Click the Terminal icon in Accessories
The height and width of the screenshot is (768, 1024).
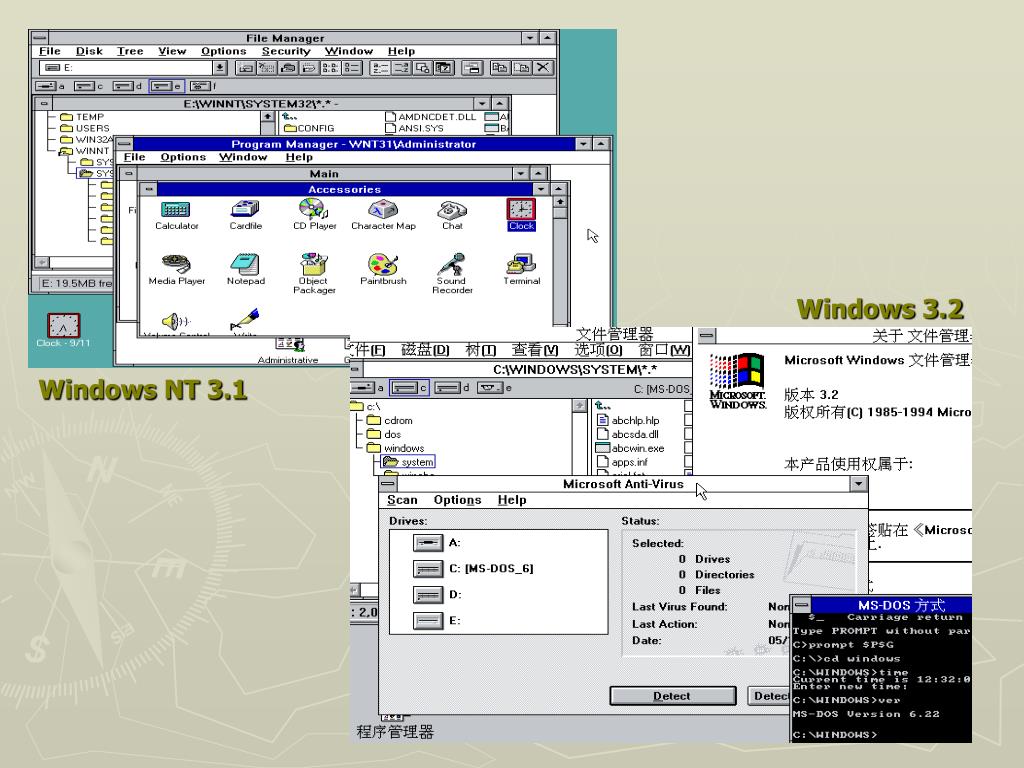[521, 270]
